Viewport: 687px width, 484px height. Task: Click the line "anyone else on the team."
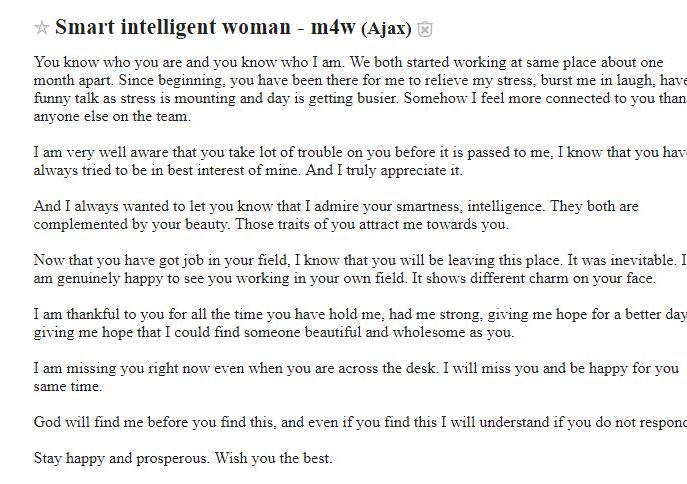[x=112, y=116]
